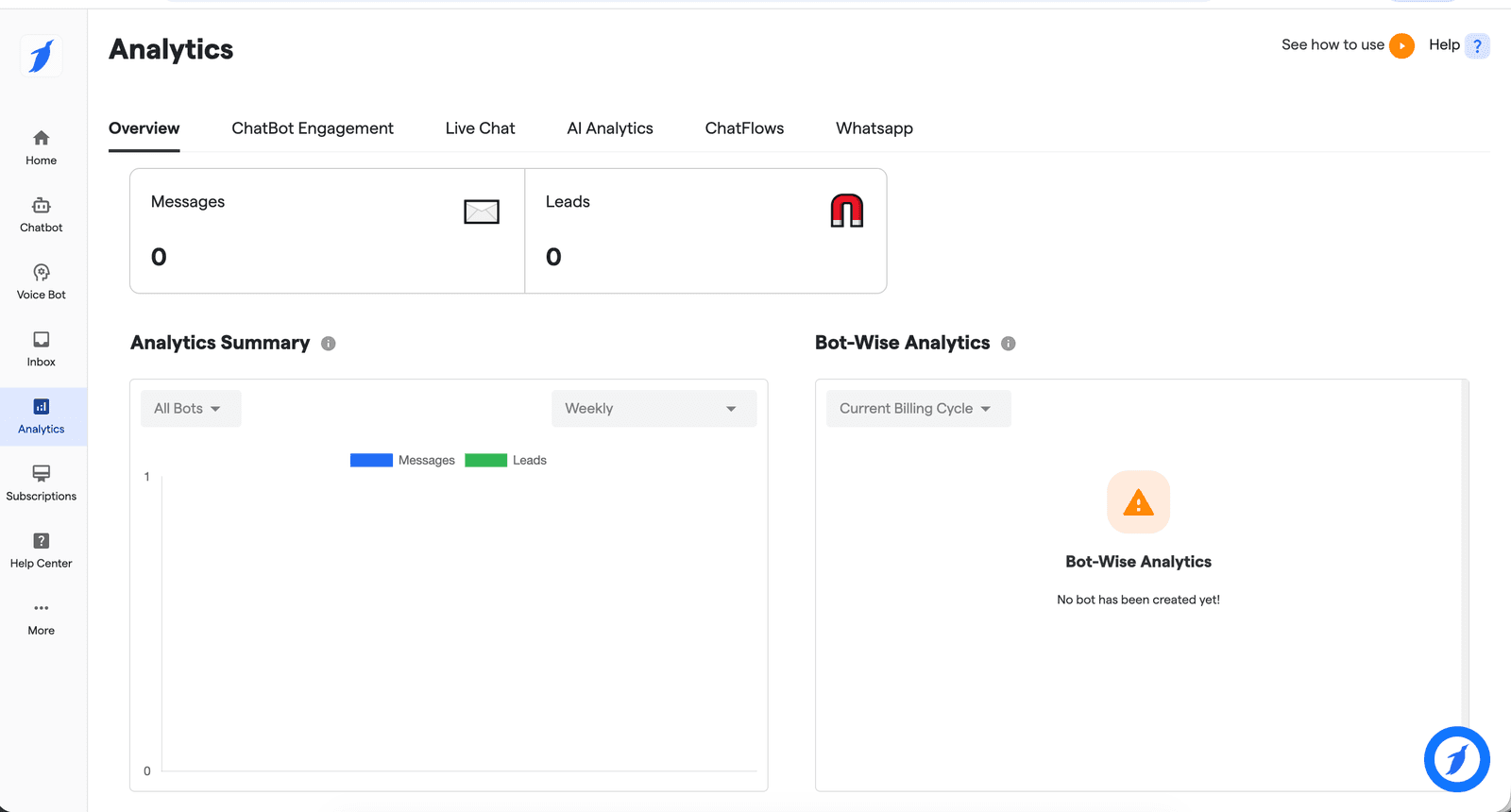Open the Help Center sidebar icon
The image size is (1511, 812).
point(42,540)
